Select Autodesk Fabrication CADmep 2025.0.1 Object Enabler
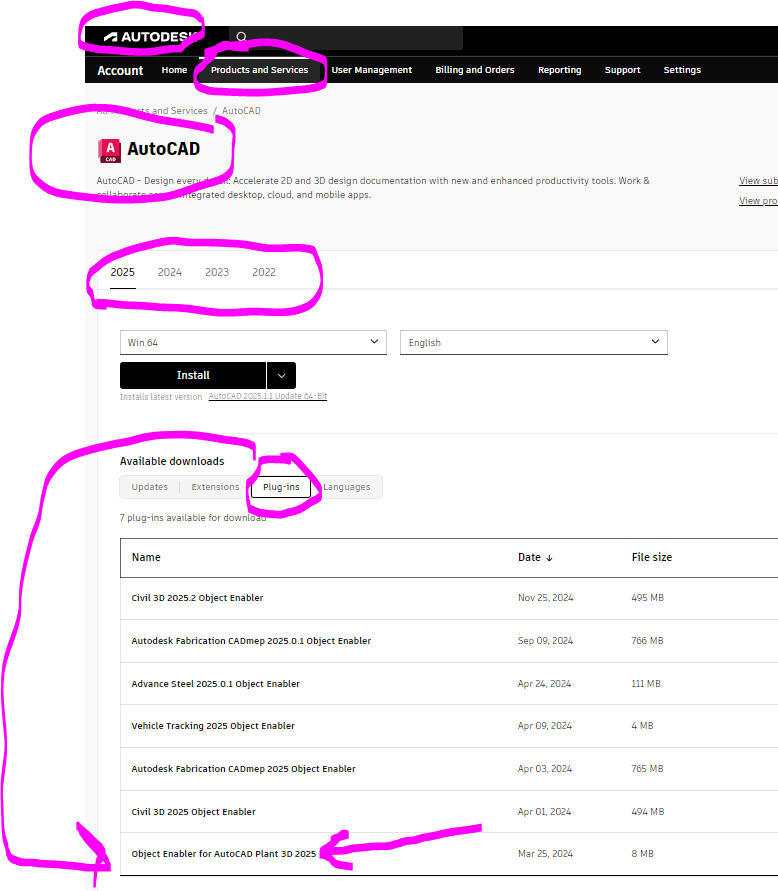 pyautogui.click(x=251, y=641)
